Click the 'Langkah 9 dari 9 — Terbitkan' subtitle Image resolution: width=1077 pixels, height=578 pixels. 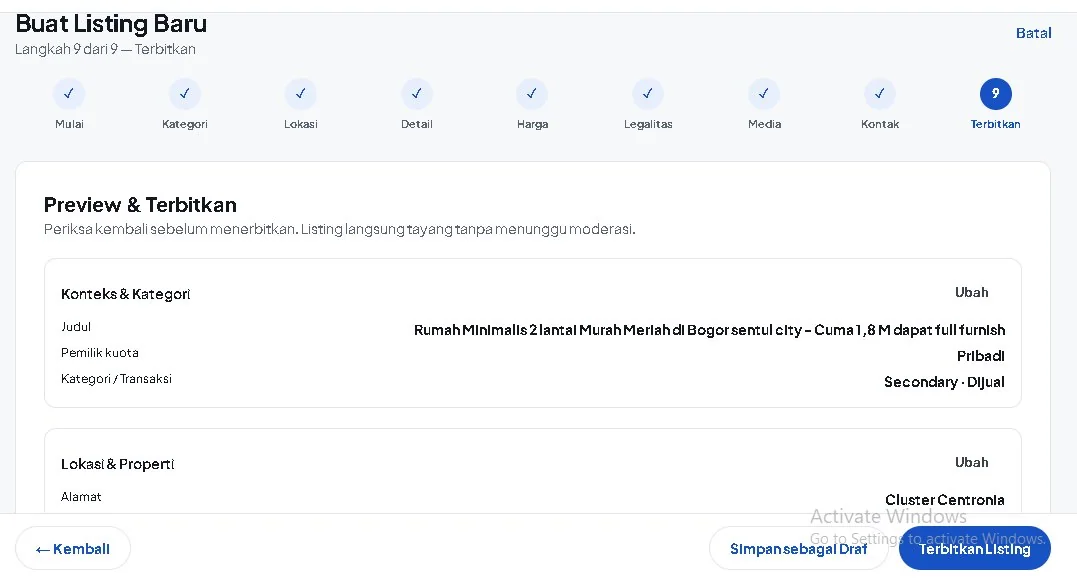coord(105,49)
